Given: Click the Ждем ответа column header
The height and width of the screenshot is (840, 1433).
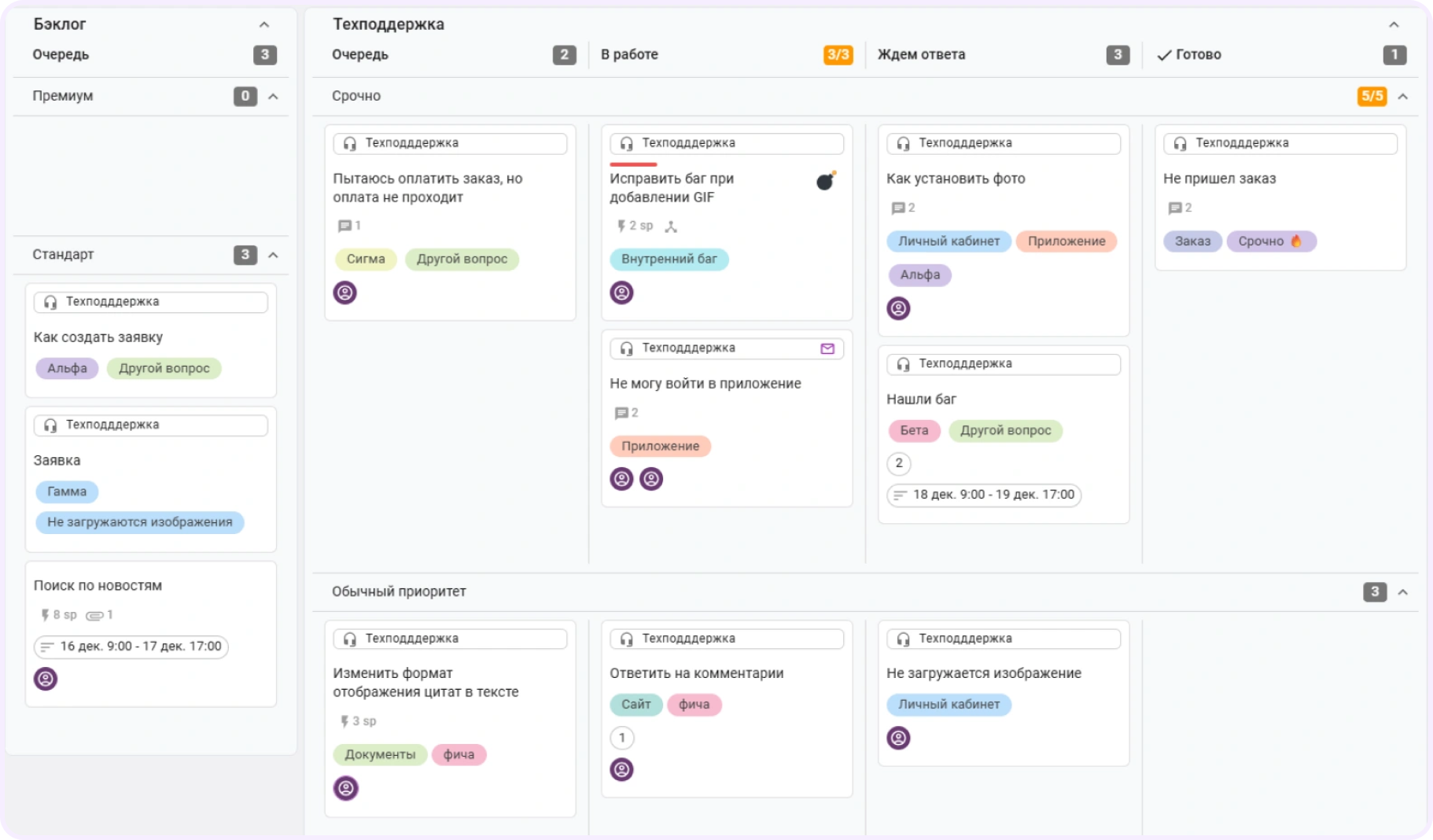Looking at the screenshot, I should (x=922, y=54).
